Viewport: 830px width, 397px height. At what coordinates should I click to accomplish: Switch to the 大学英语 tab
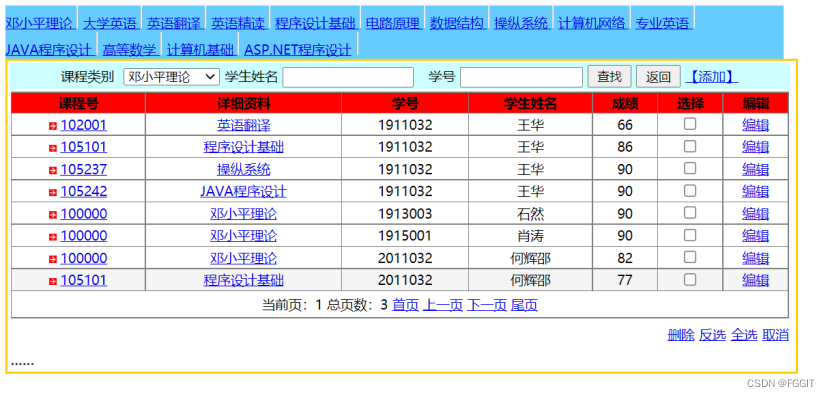[x=110, y=23]
